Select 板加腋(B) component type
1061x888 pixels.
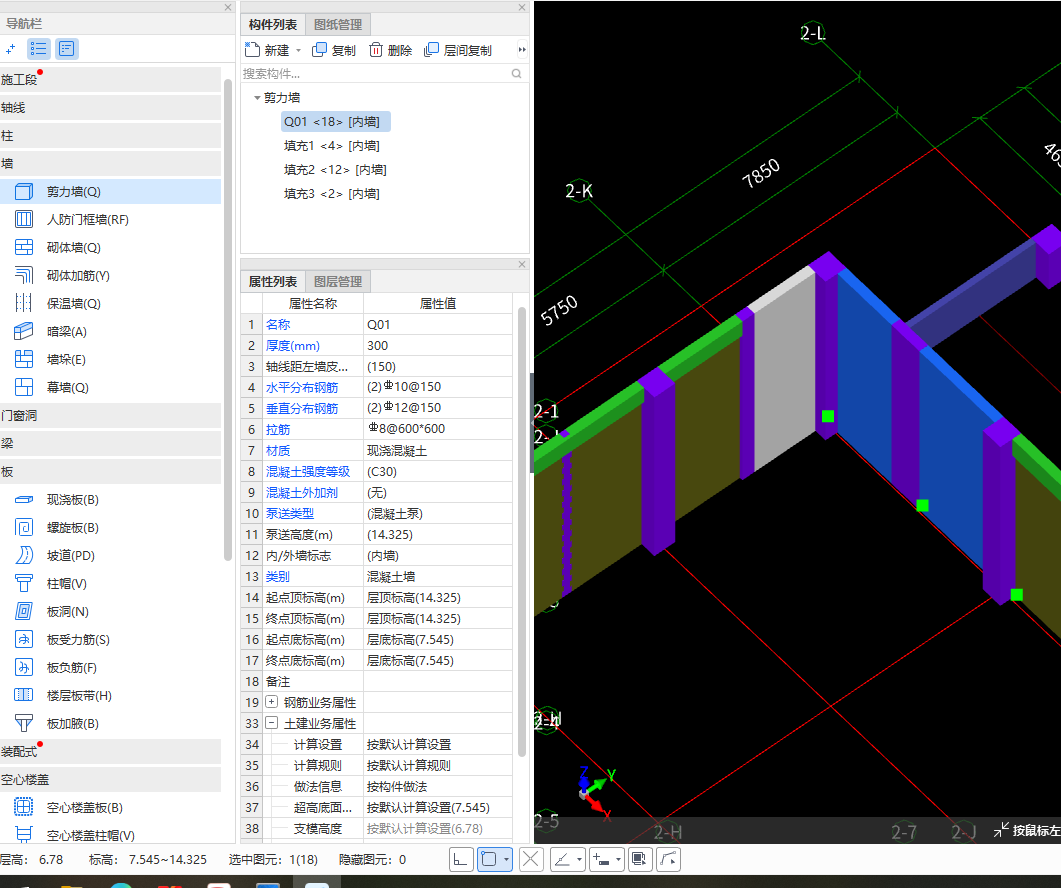click(72, 724)
